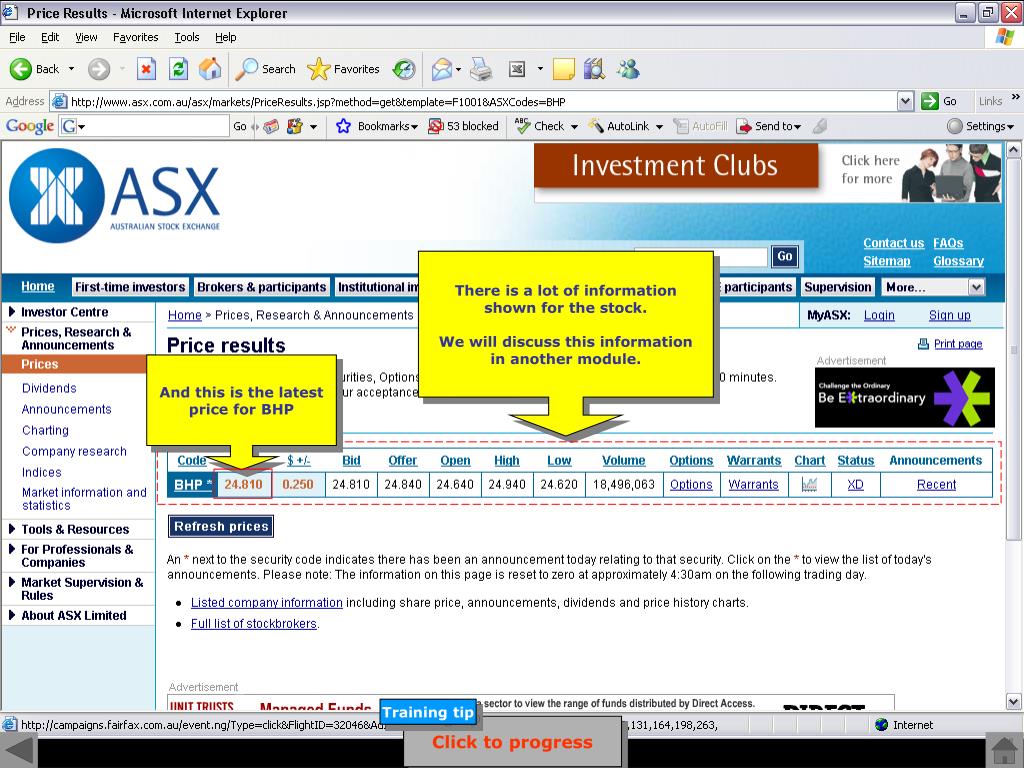The width and height of the screenshot is (1024, 768).
Task: Click the 53 blocked popup blocker icon
Action: click(x=436, y=126)
